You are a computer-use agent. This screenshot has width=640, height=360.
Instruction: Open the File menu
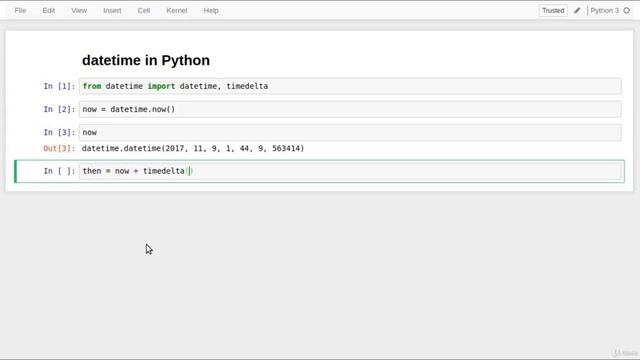coord(20,11)
